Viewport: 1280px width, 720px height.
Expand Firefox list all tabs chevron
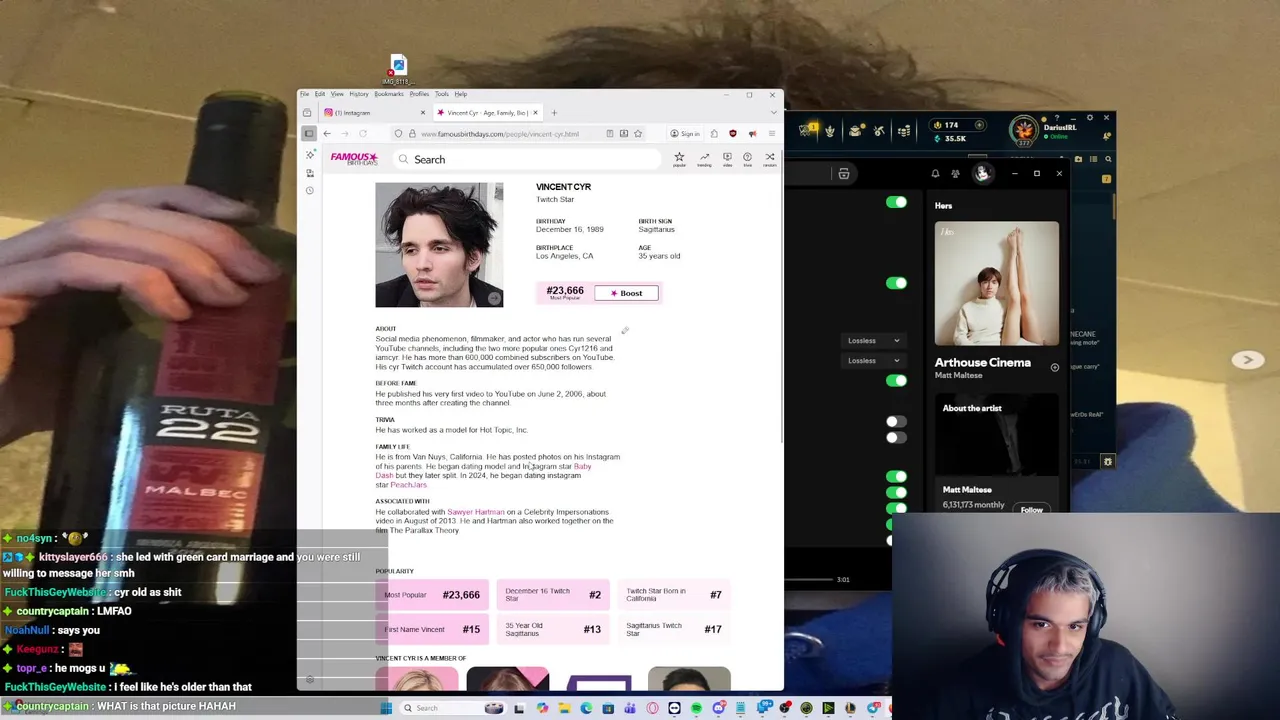point(773,113)
